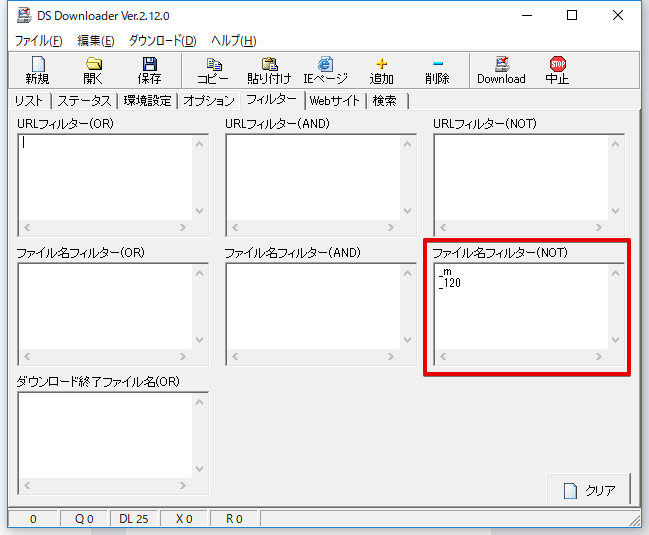Click up arrow of ダウンロード終了ファイル名(OR) scrollbar
Image resolution: width=649 pixels, height=535 pixels.
coord(200,402)
